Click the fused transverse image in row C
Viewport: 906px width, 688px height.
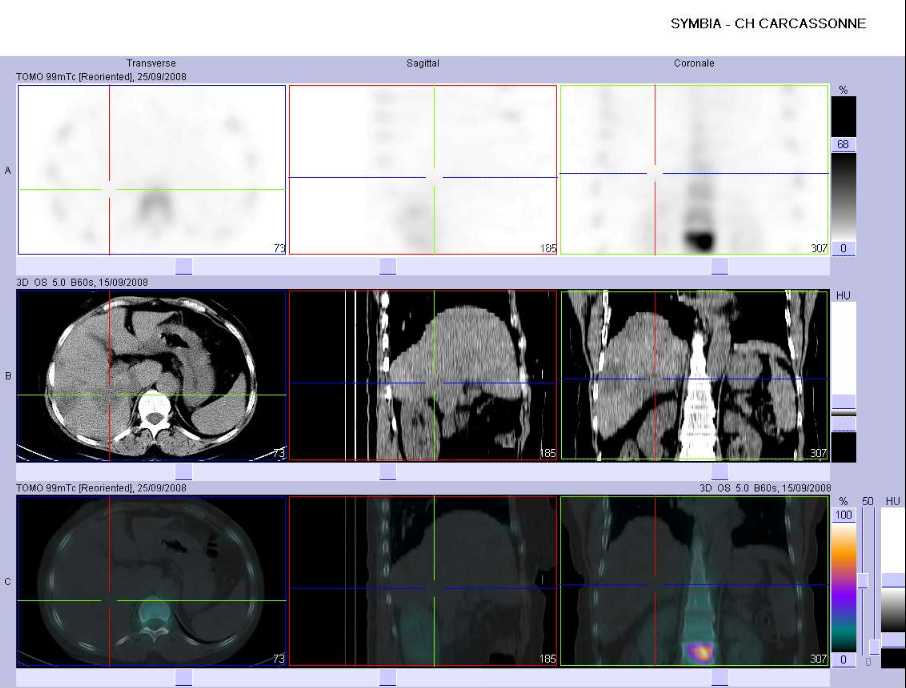[x=152, y=581]
